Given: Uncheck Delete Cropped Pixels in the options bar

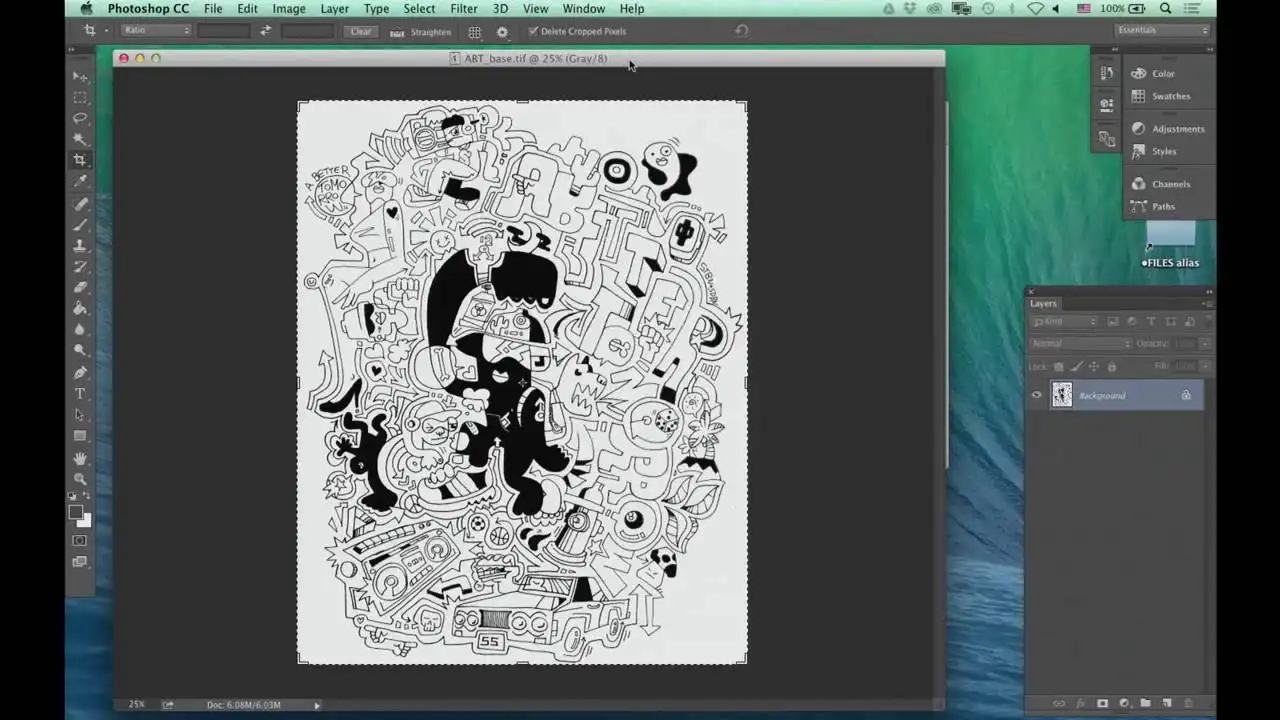Looking at the screenshot, I should [534, 31].
